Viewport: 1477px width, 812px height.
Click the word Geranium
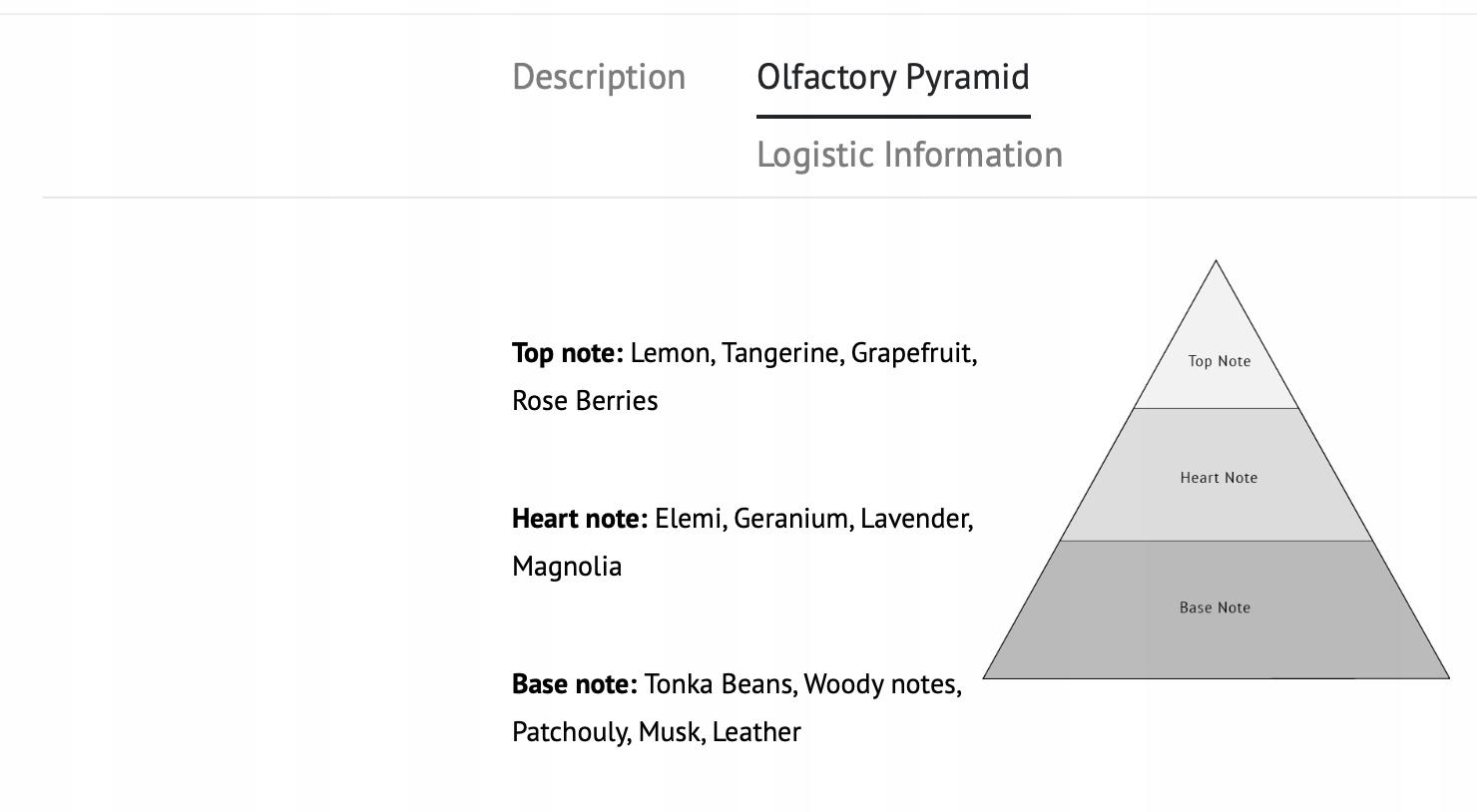pos(792,519)
